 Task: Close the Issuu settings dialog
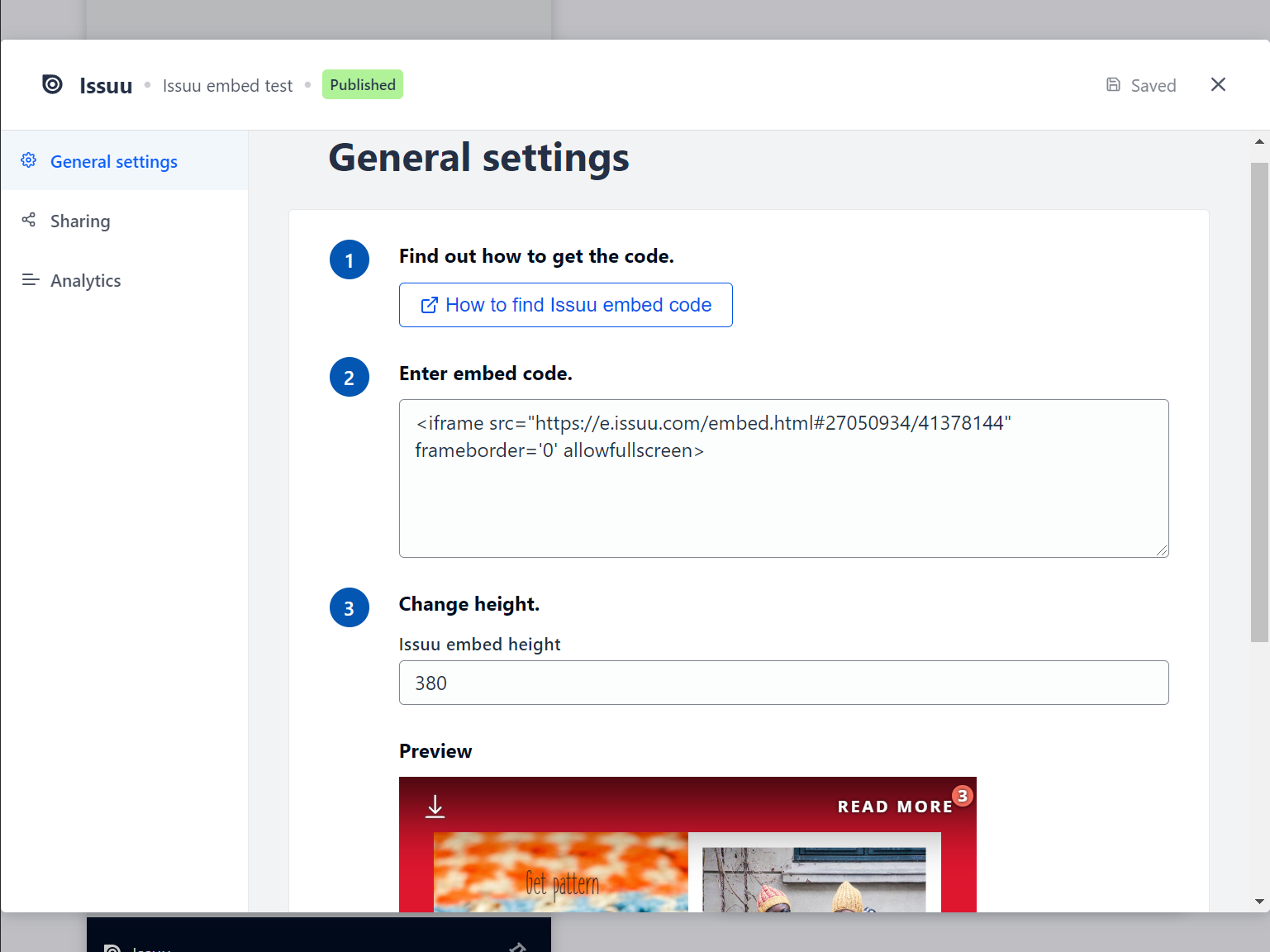1218,85
